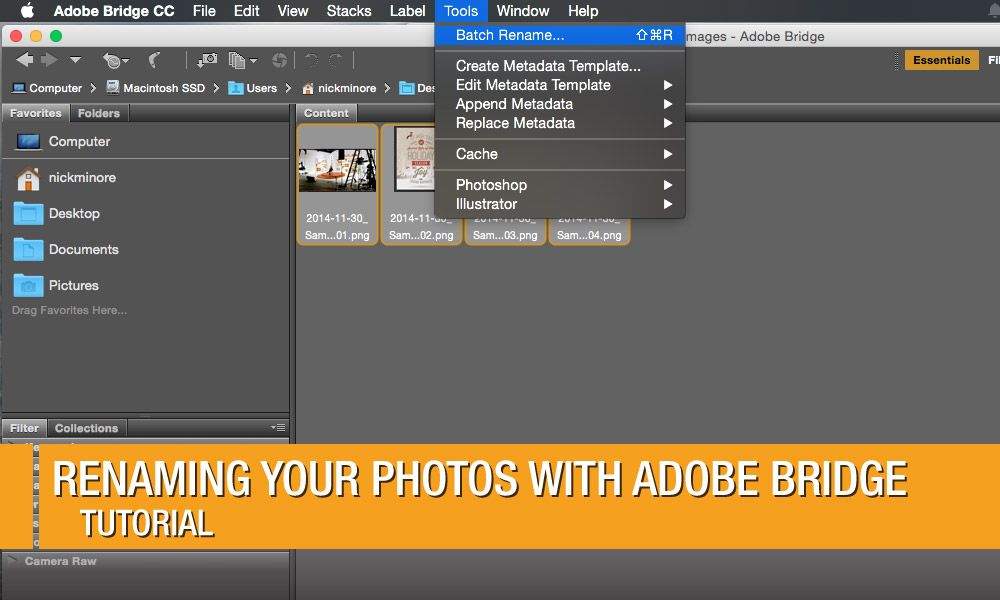Screen dimensions: 1000x600
Task: Select file Sam...03.png
Action: coord(505,231)
